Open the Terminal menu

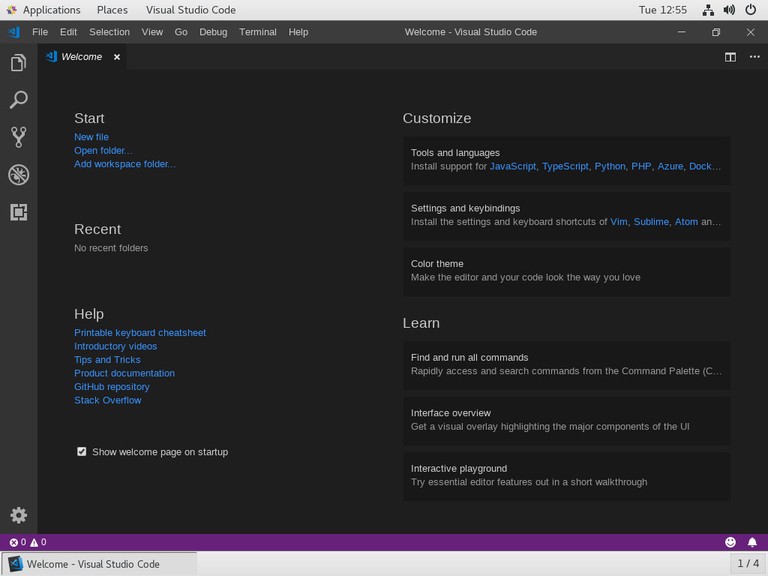(x=258, y=32)
